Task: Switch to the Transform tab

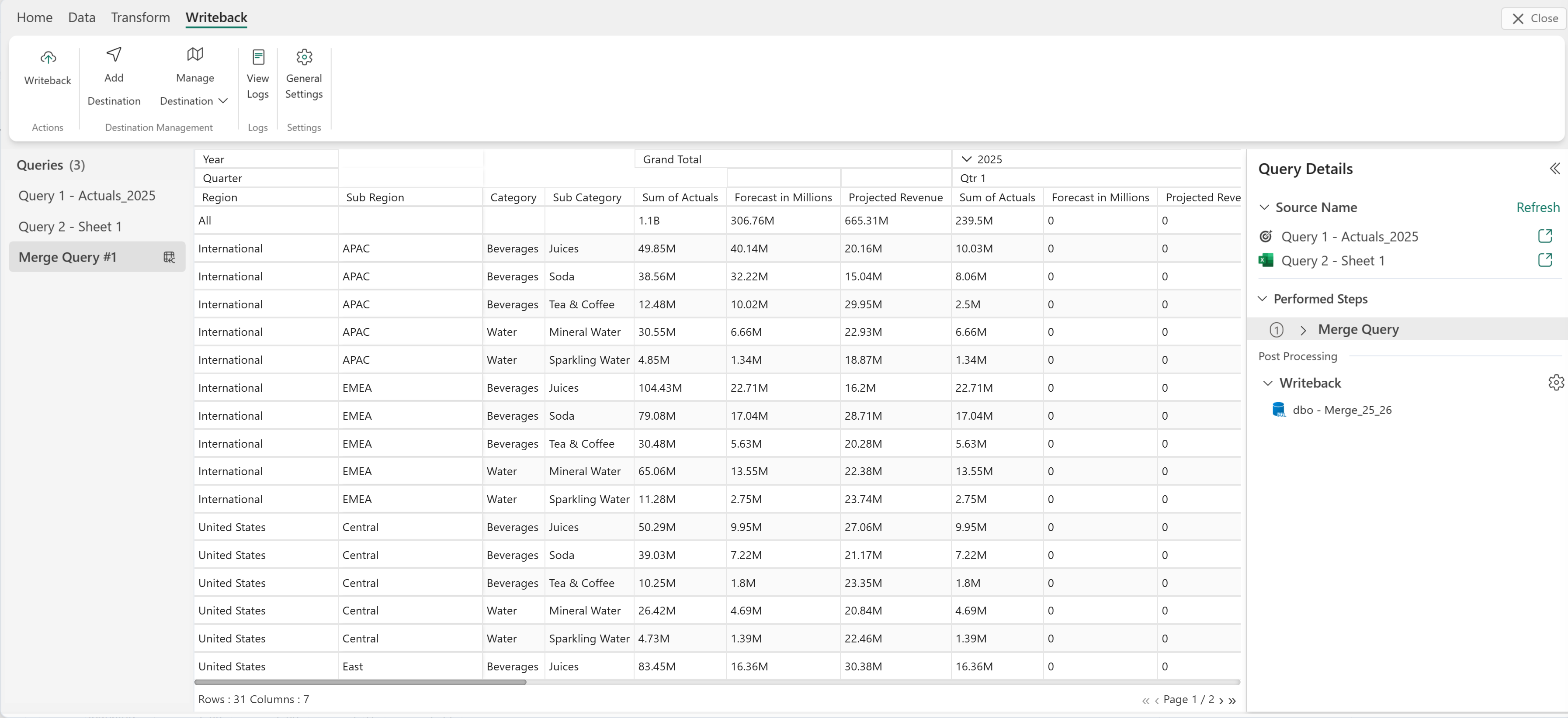Action: [x=140, y=17]
